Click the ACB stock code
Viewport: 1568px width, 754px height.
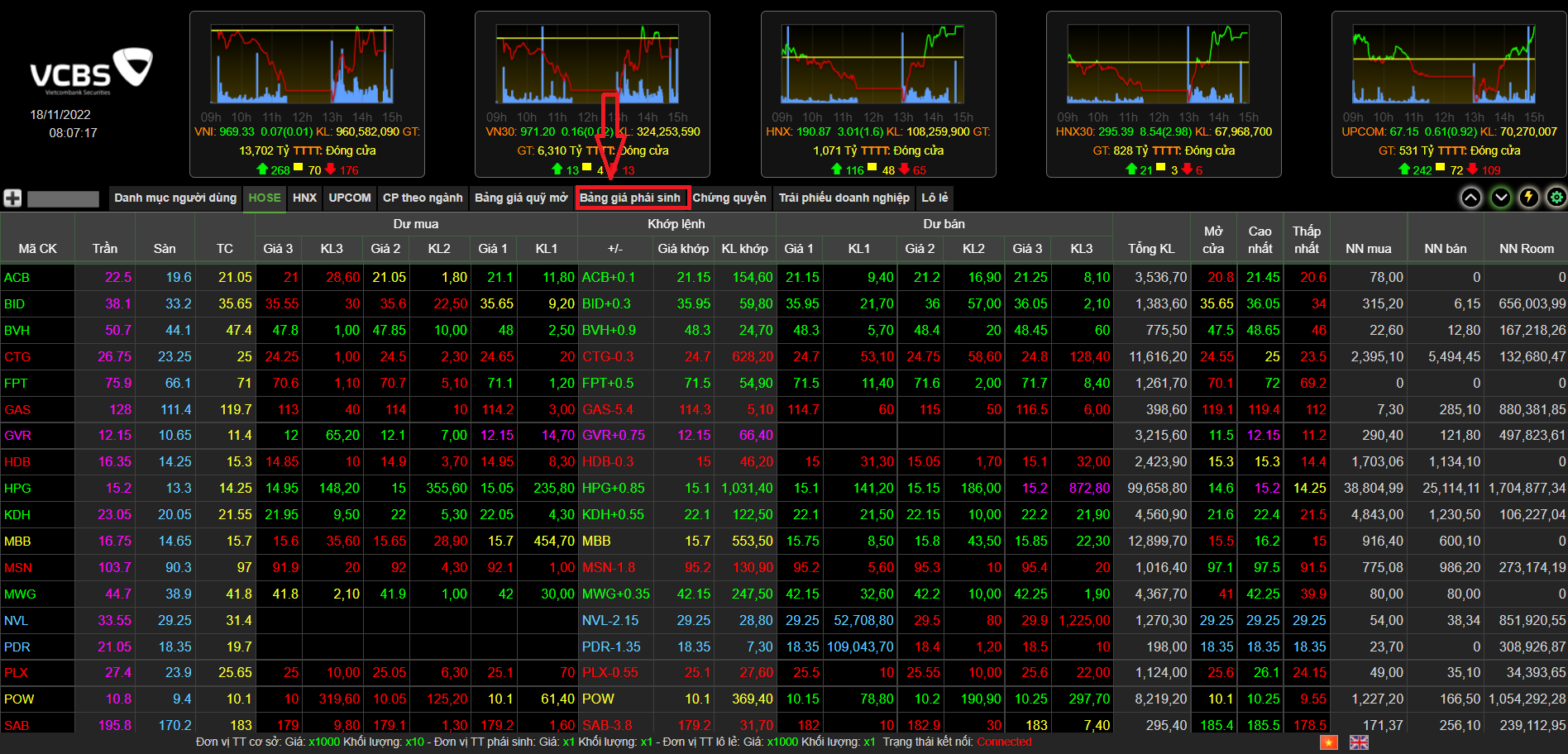point(17,278)
